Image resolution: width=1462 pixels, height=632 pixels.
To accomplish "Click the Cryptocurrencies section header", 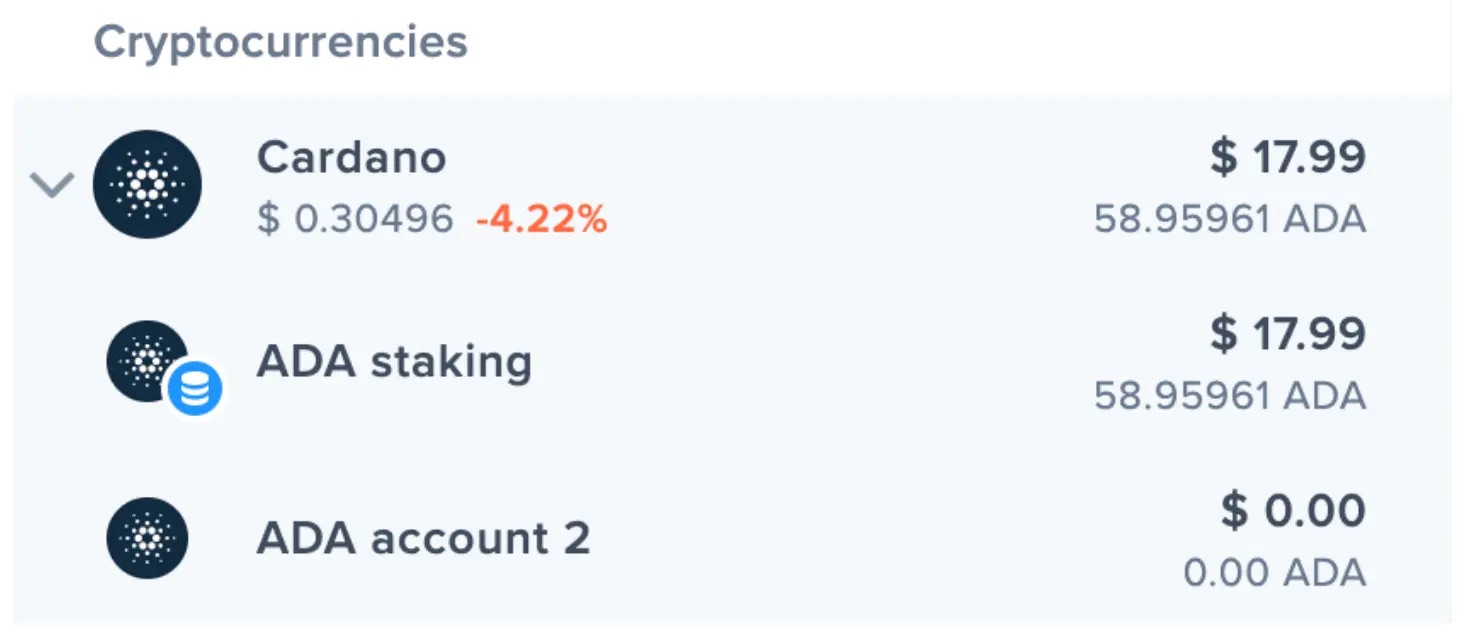I will click(x=281, y=43).
